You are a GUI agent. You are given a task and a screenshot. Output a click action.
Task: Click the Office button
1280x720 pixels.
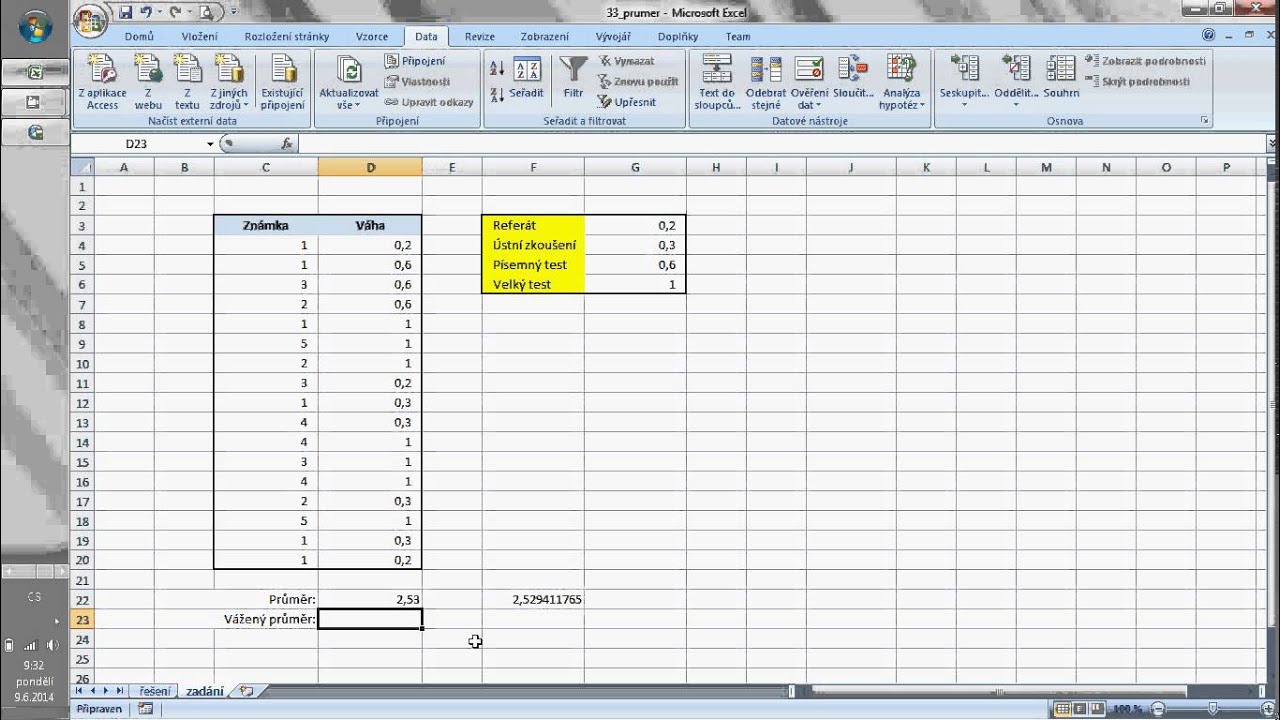click(x=91, y=20)
